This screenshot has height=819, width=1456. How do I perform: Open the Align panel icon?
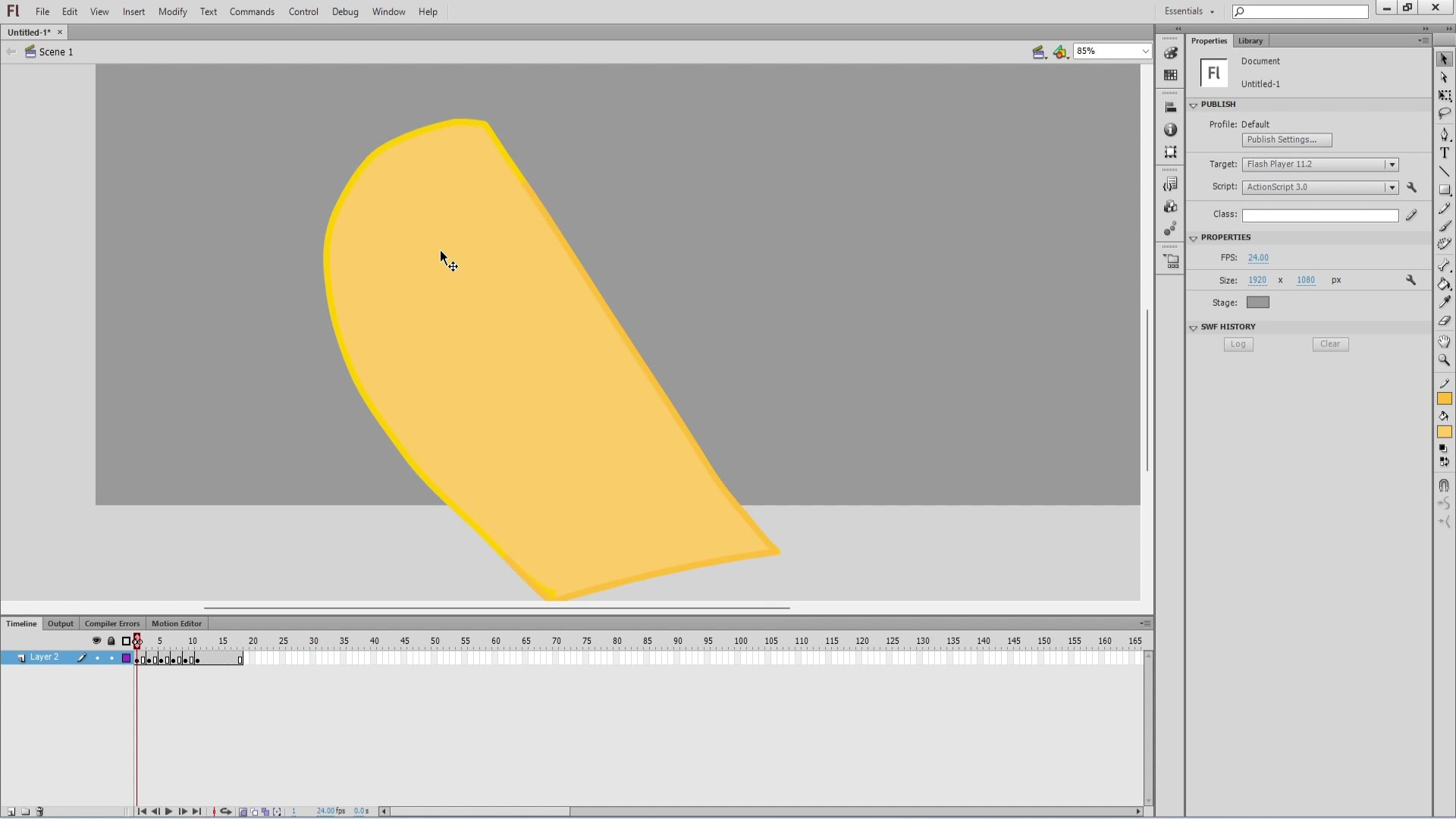[x=1171, y=108]
